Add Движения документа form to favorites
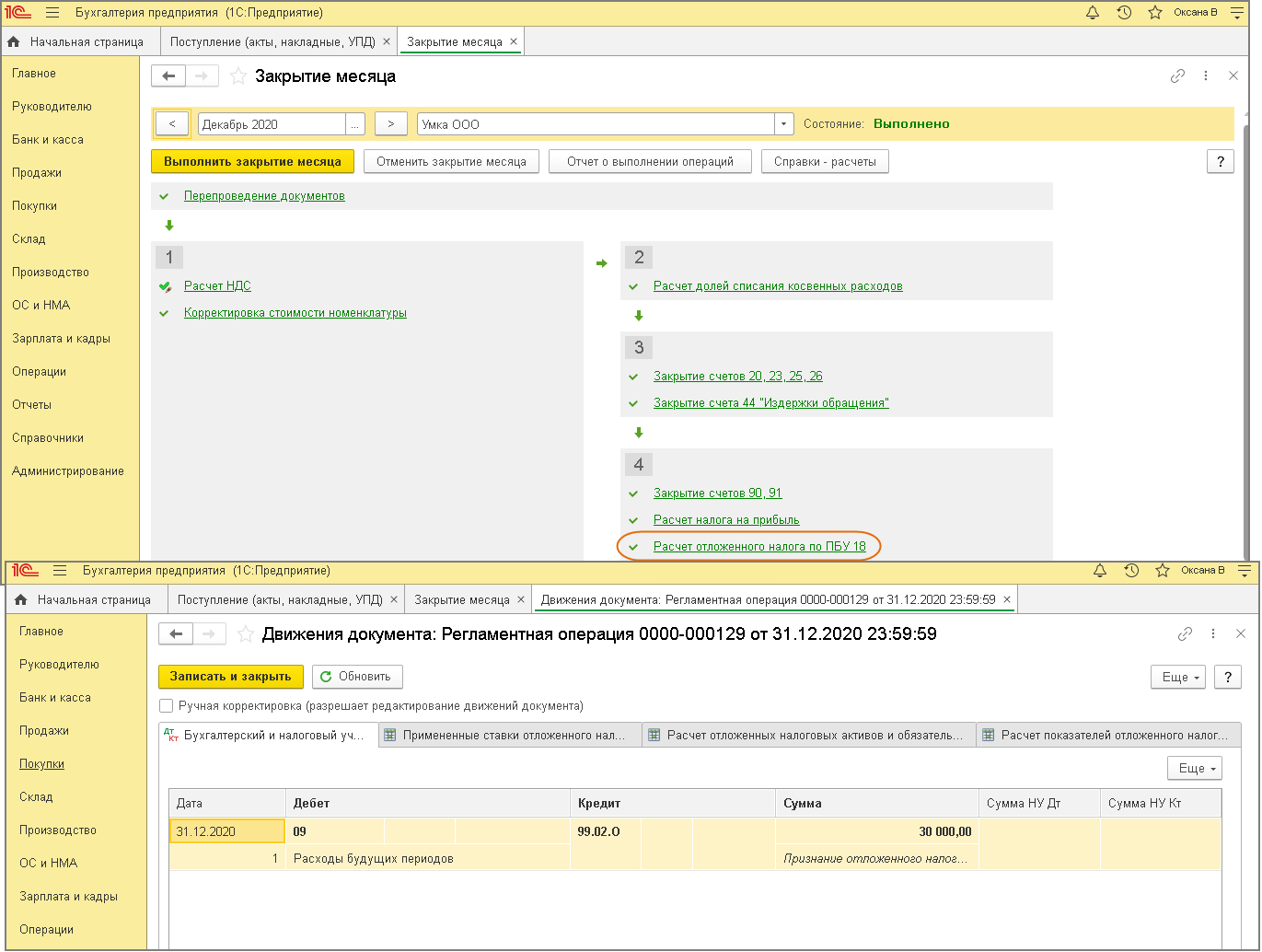The height and width of the screenshot is (952, 1262). coord(246,633)
